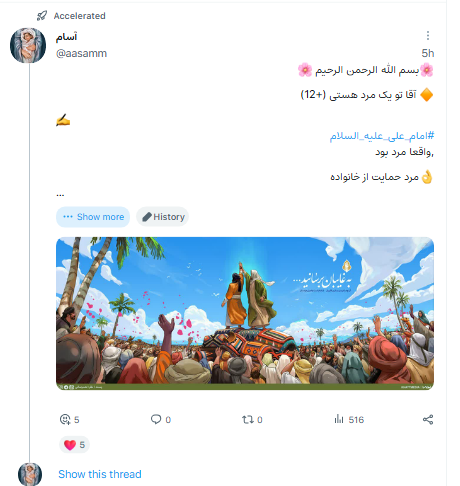Click the small avatar beside thread link
460x486 pixels.
pyautogui.click(x=30, y=474)
